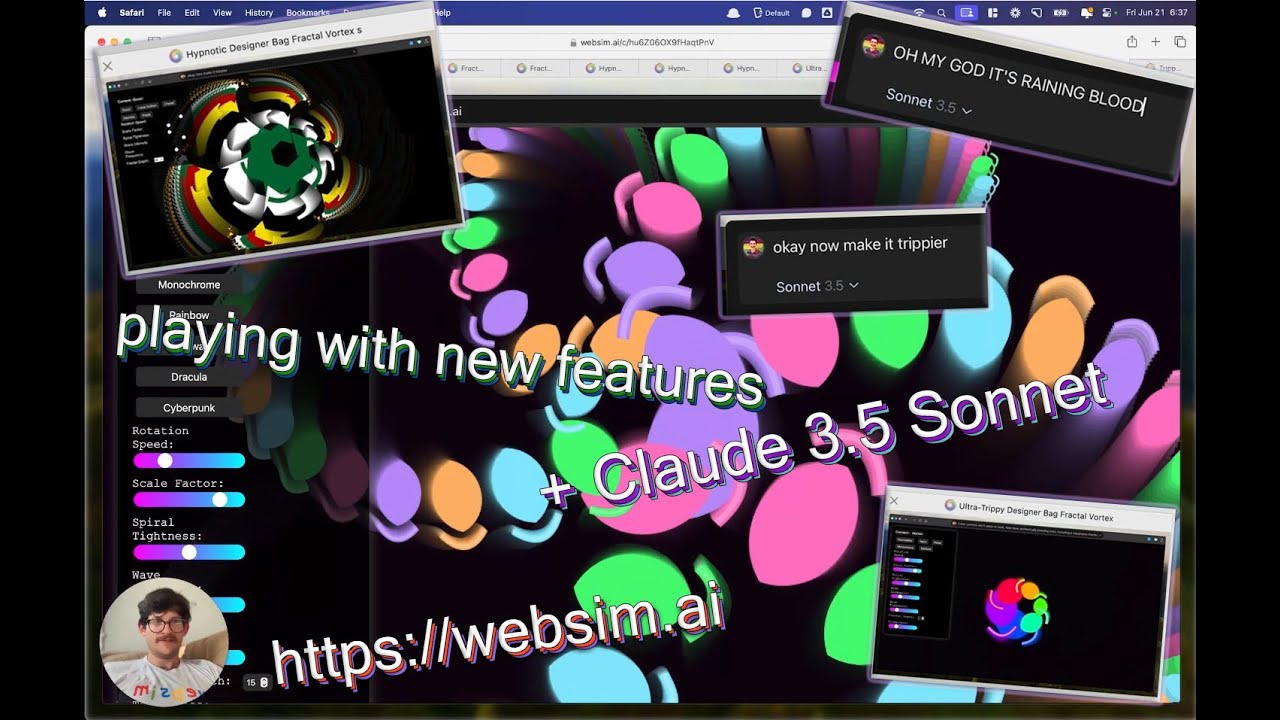
Task: Open the Edit menu
Action: coord(192,13)
